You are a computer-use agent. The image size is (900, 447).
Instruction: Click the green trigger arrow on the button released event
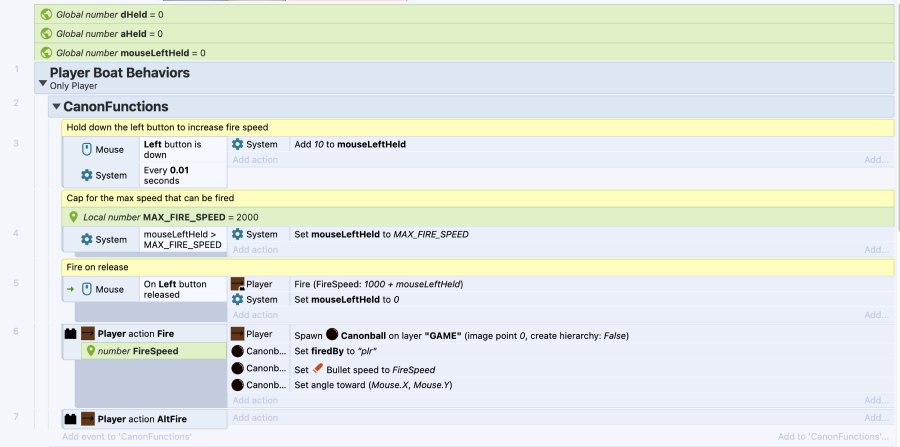click(69, 289)
